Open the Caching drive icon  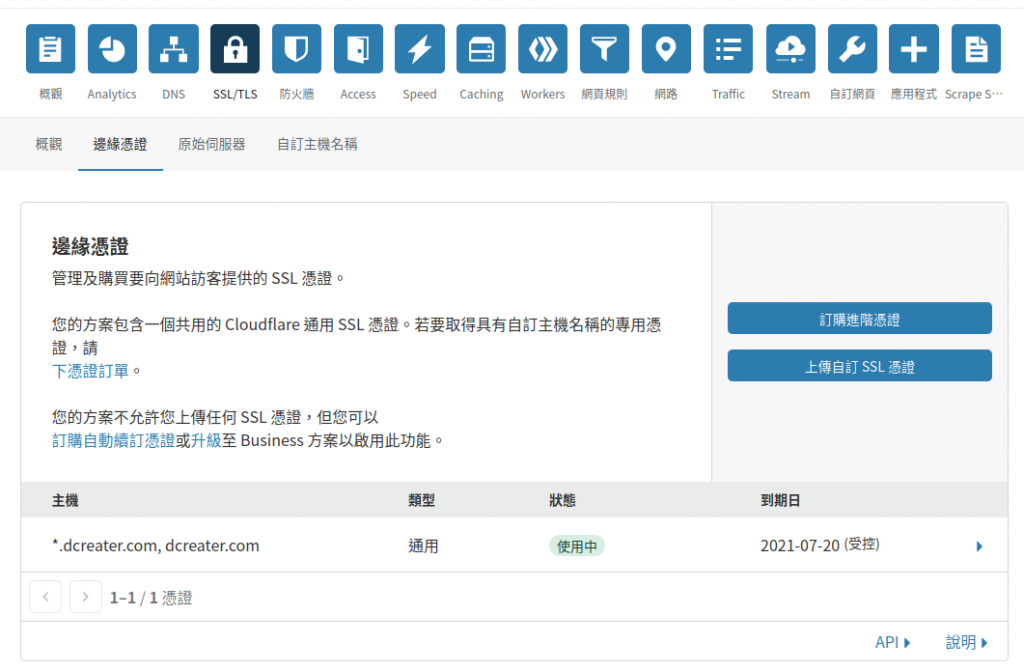pyautogui.click(x=481, y=49)
